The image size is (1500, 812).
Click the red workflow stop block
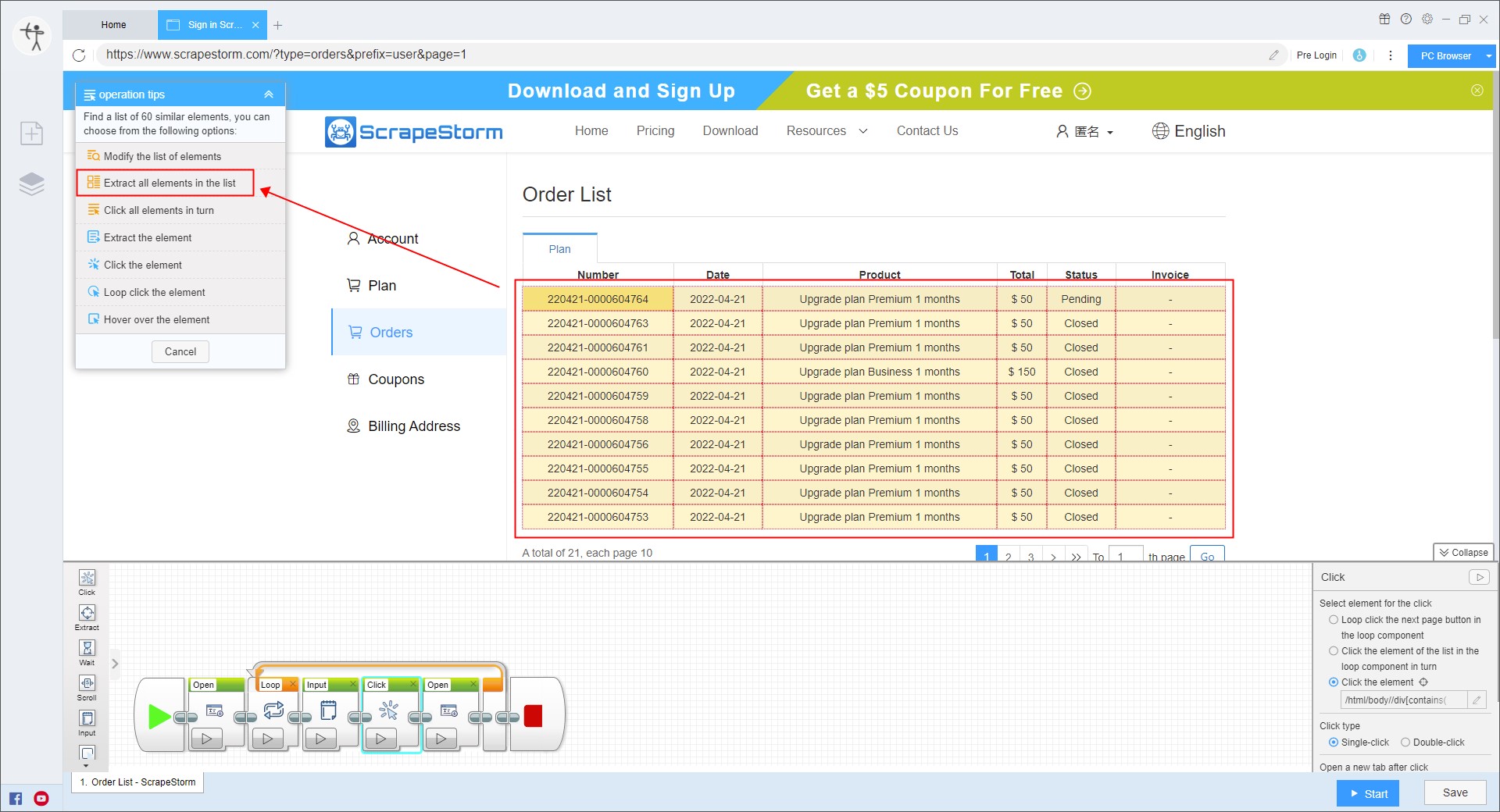click(x=534, y=716)
